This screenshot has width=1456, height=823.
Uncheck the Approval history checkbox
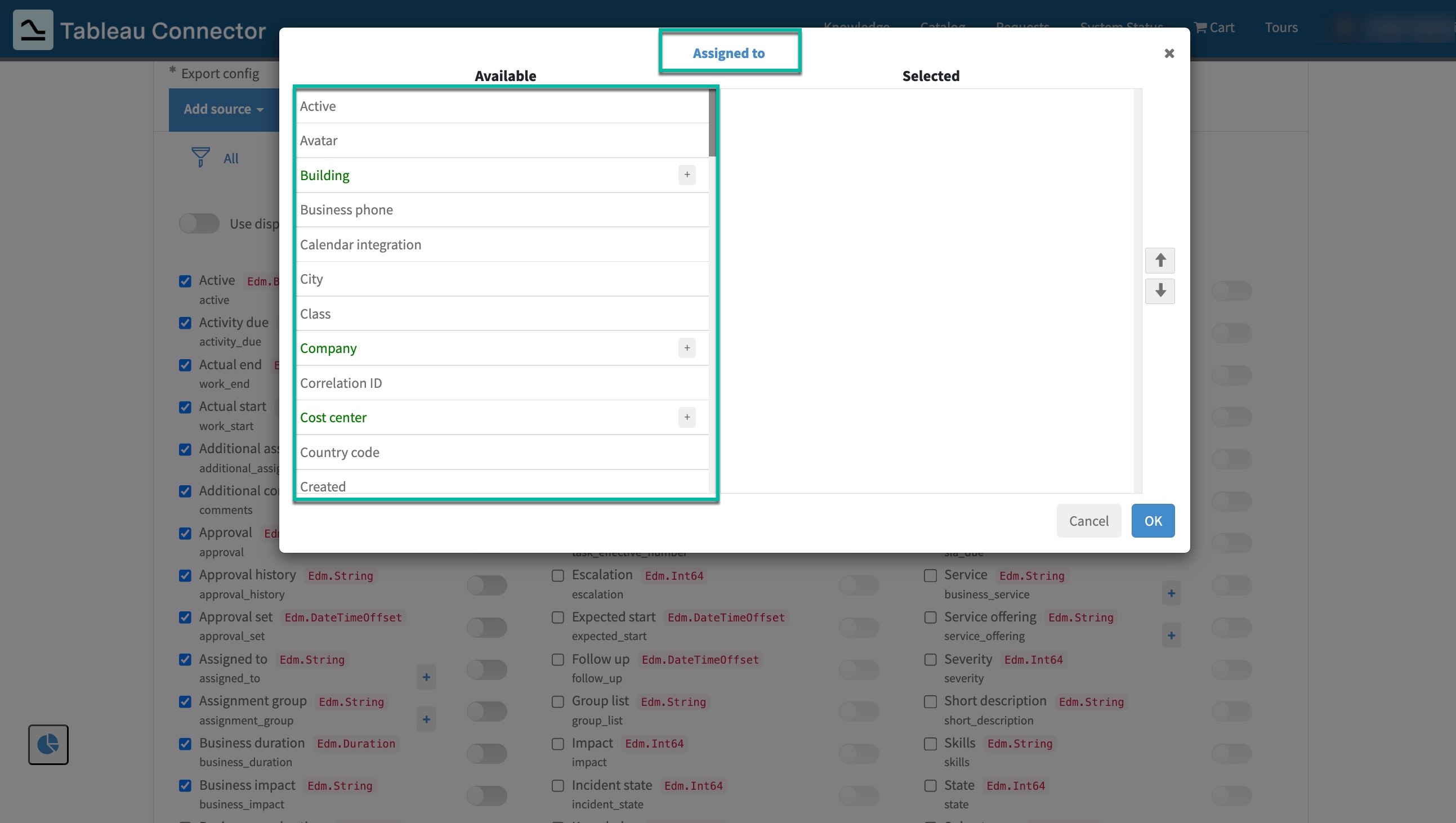pos(185,575)
